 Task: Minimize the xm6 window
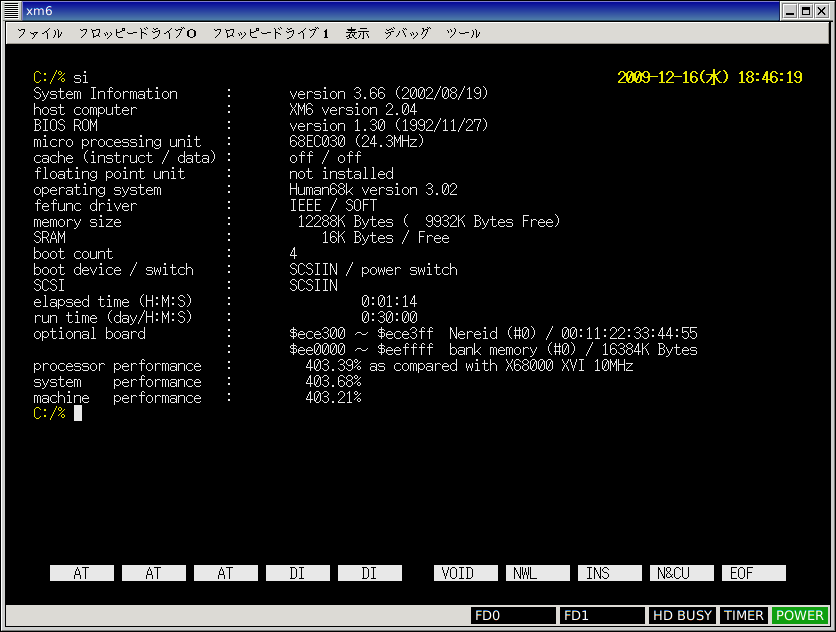tap(790, 11)
